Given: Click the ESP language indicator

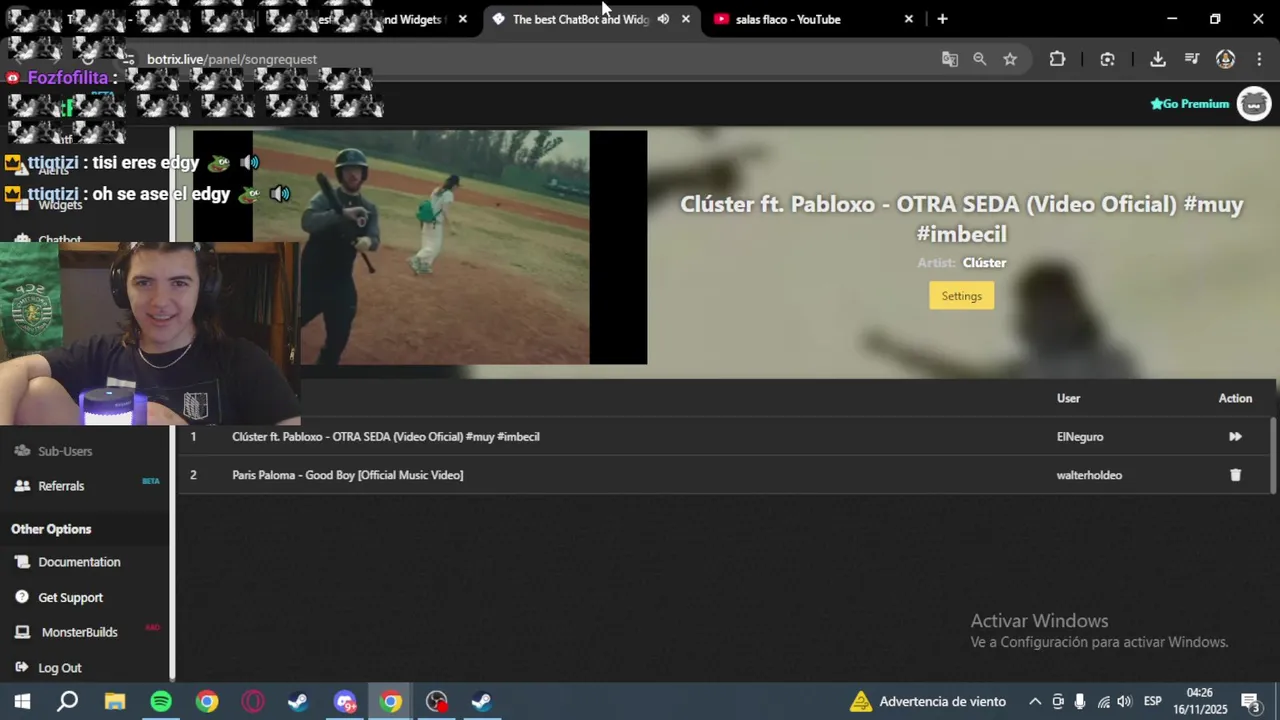Looking at the screenshot, I should pos(1152,701).
